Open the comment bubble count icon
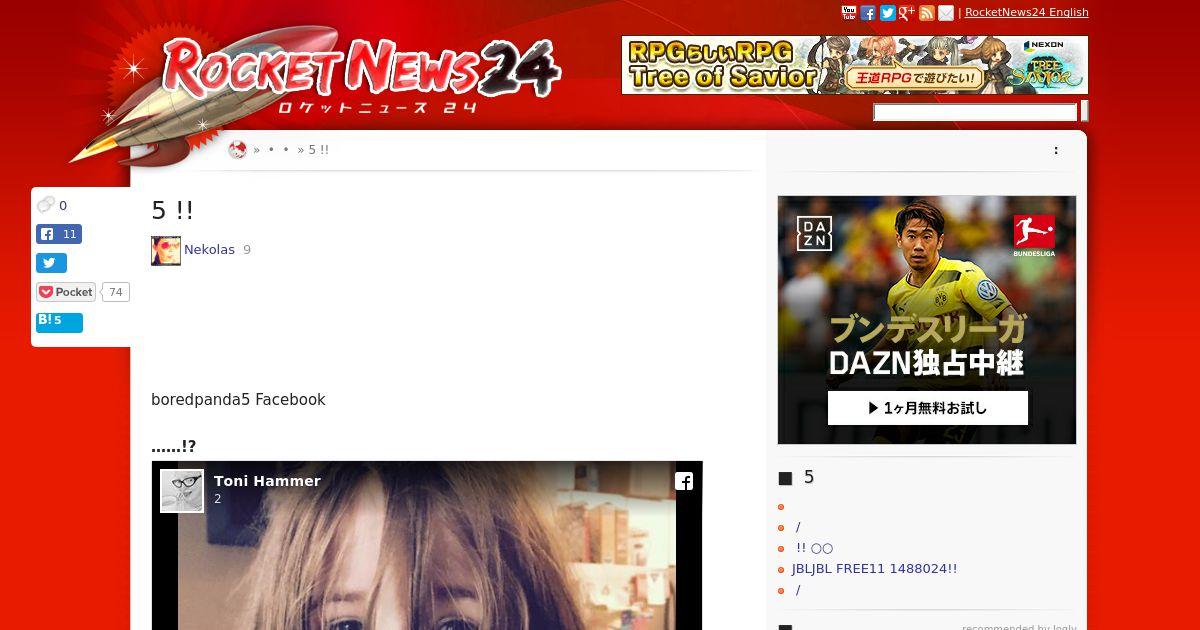1200x630 pixels. point(46,205)
